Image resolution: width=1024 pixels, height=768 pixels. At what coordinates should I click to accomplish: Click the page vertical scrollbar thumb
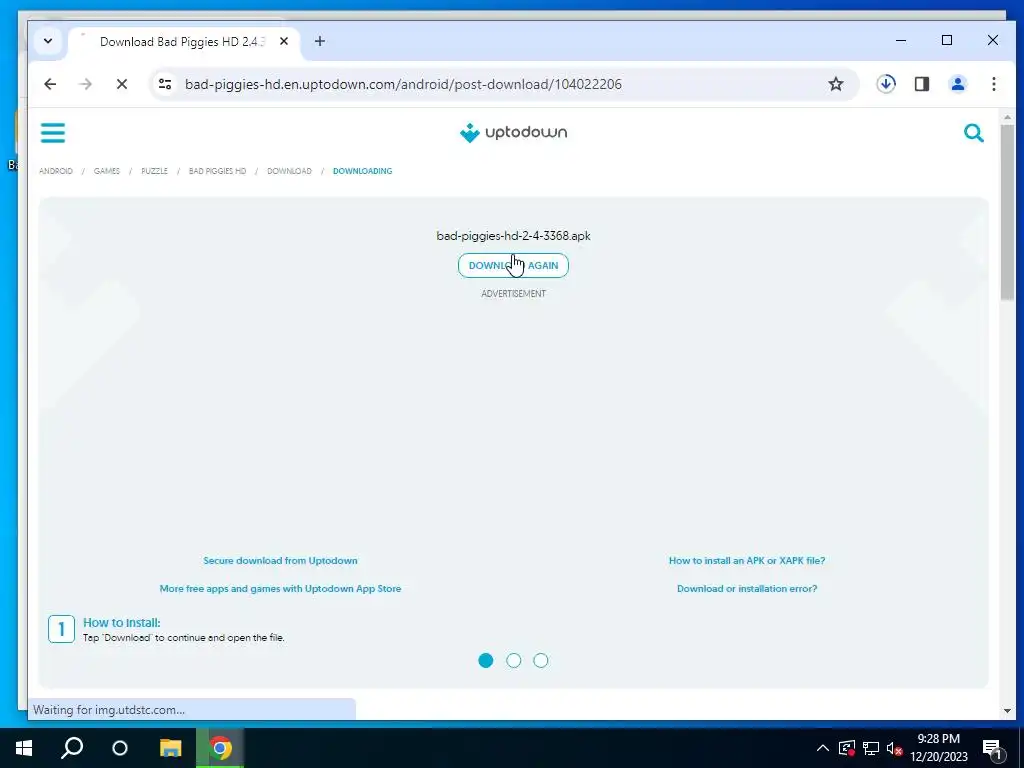point(1007,212)
